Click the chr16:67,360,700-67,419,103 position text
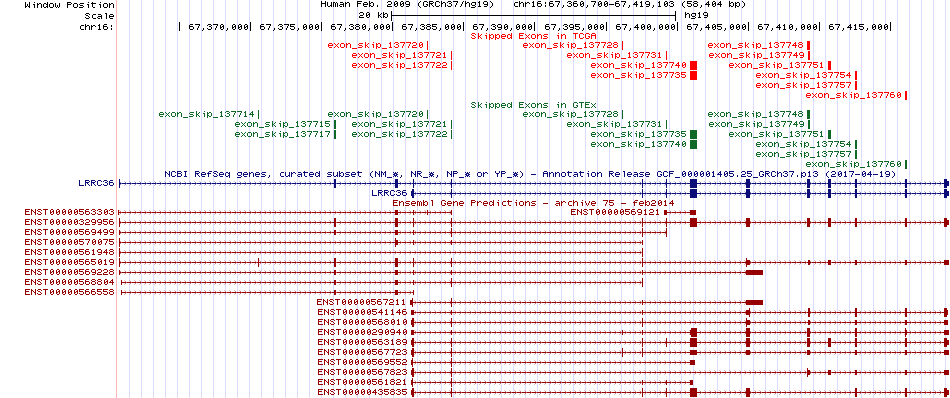The height and width of the screenshot is (398, 950). point(629,4)
